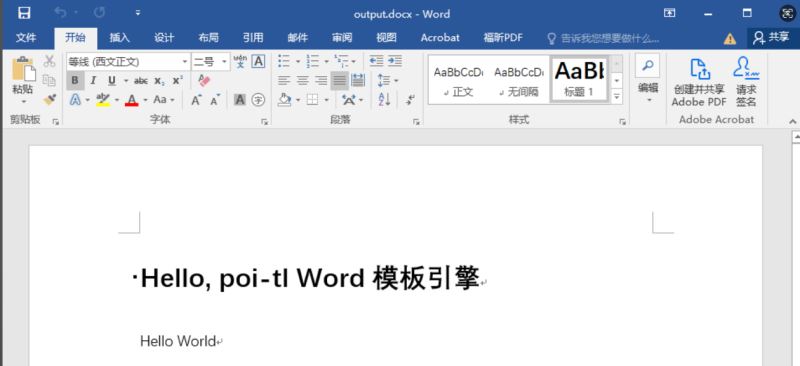Toggle show/hide paragraph marks

click(x=410, y=100)
